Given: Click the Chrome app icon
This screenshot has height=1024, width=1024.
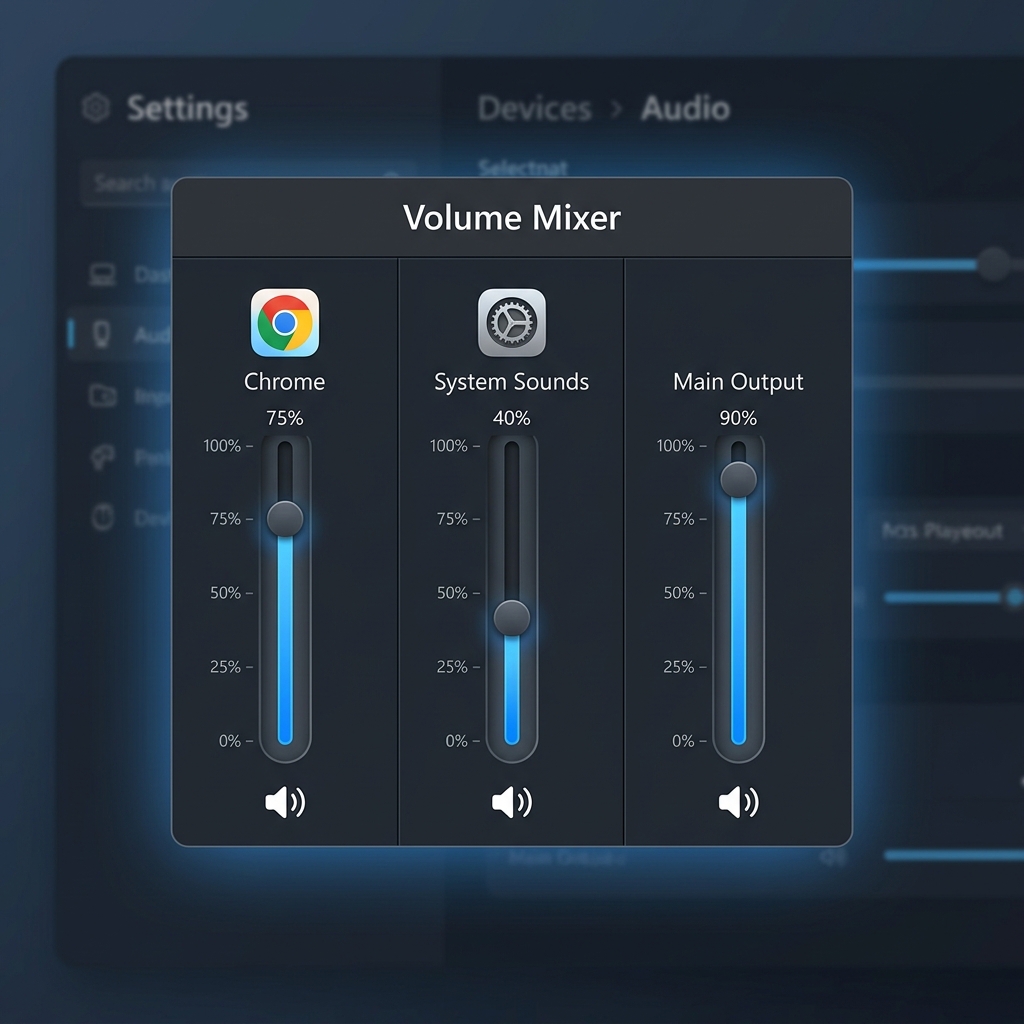Looking at the screenshot, I should coord(285,323).
